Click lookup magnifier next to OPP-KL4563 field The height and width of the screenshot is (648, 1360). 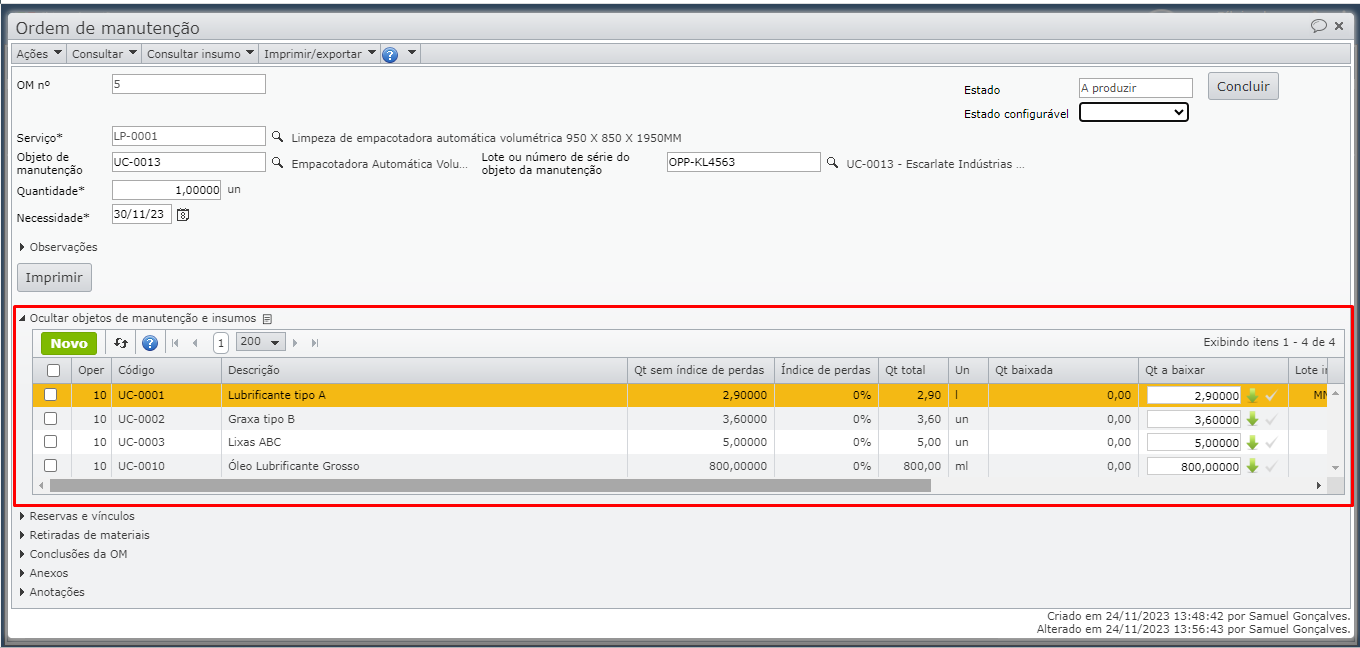click(832, 163)
